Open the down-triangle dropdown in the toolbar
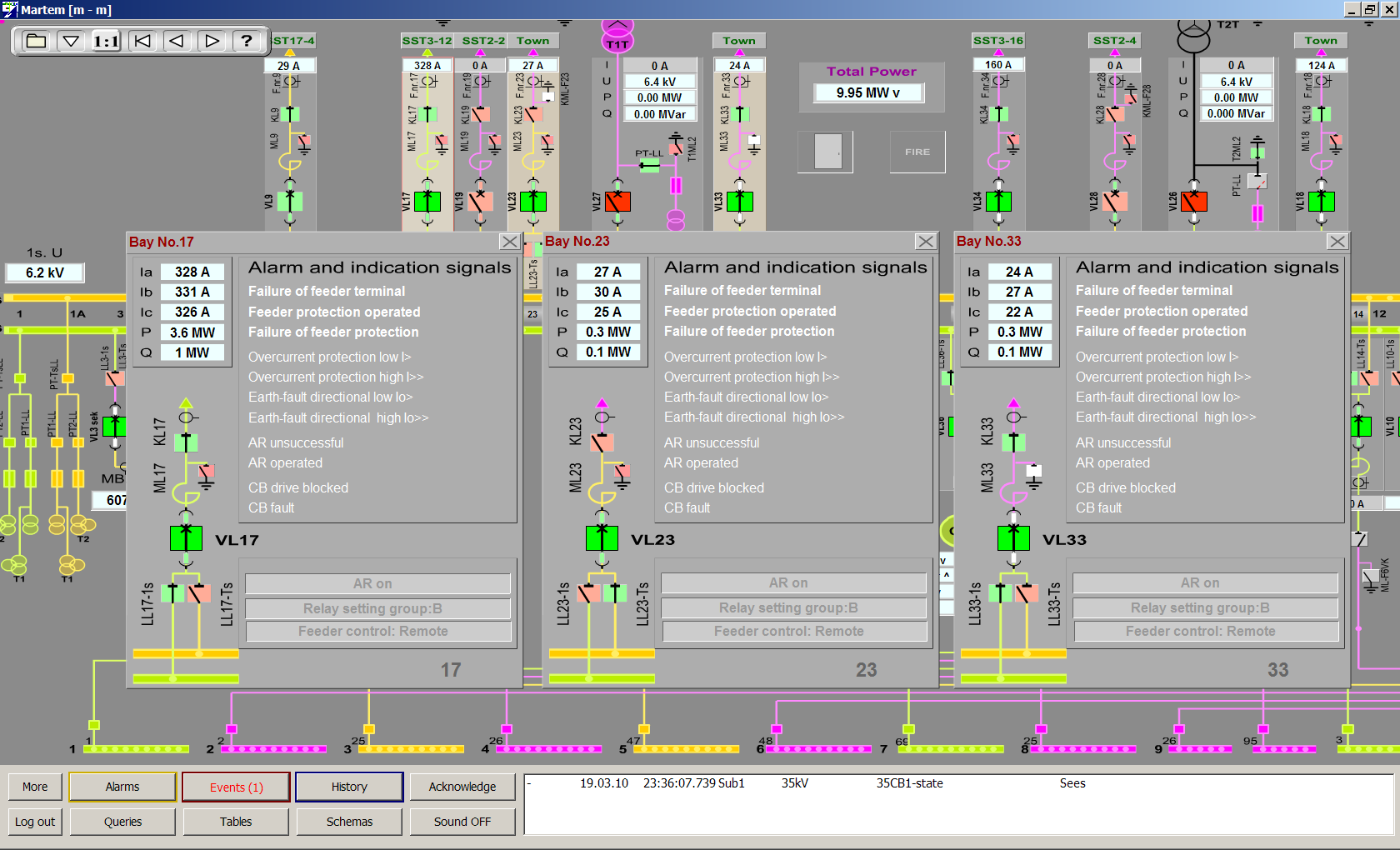This screenshot has height=850, width=1400. [x=71, y=41]
